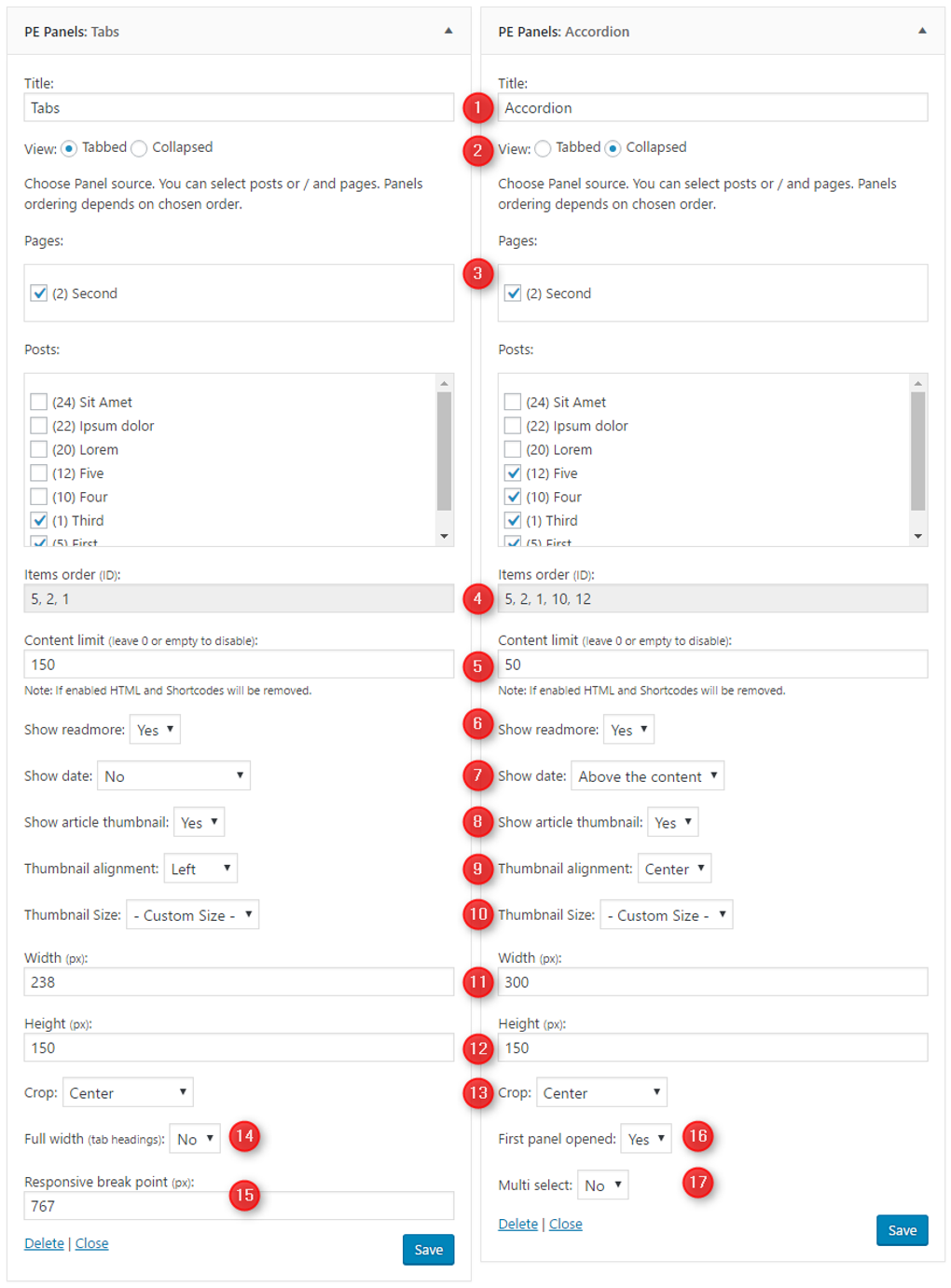Open the Show date dropdown in Tabs panel

pos(173,775)
